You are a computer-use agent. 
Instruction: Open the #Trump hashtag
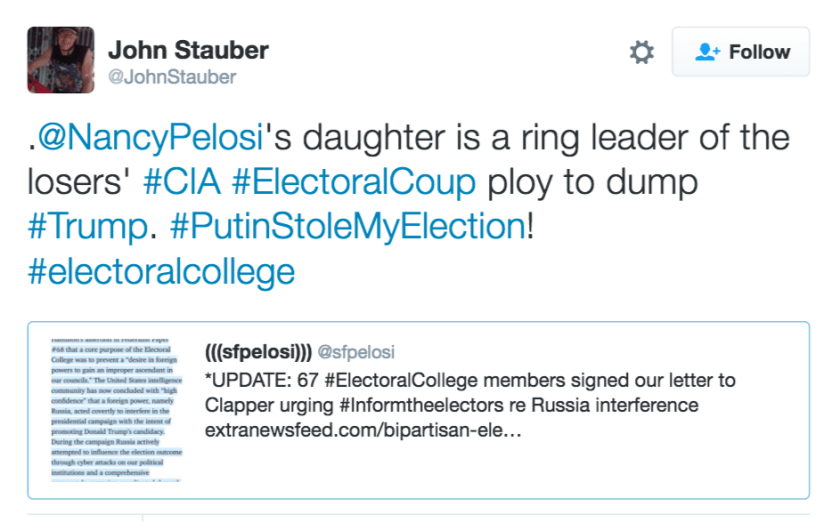click(x=86, y=227)
